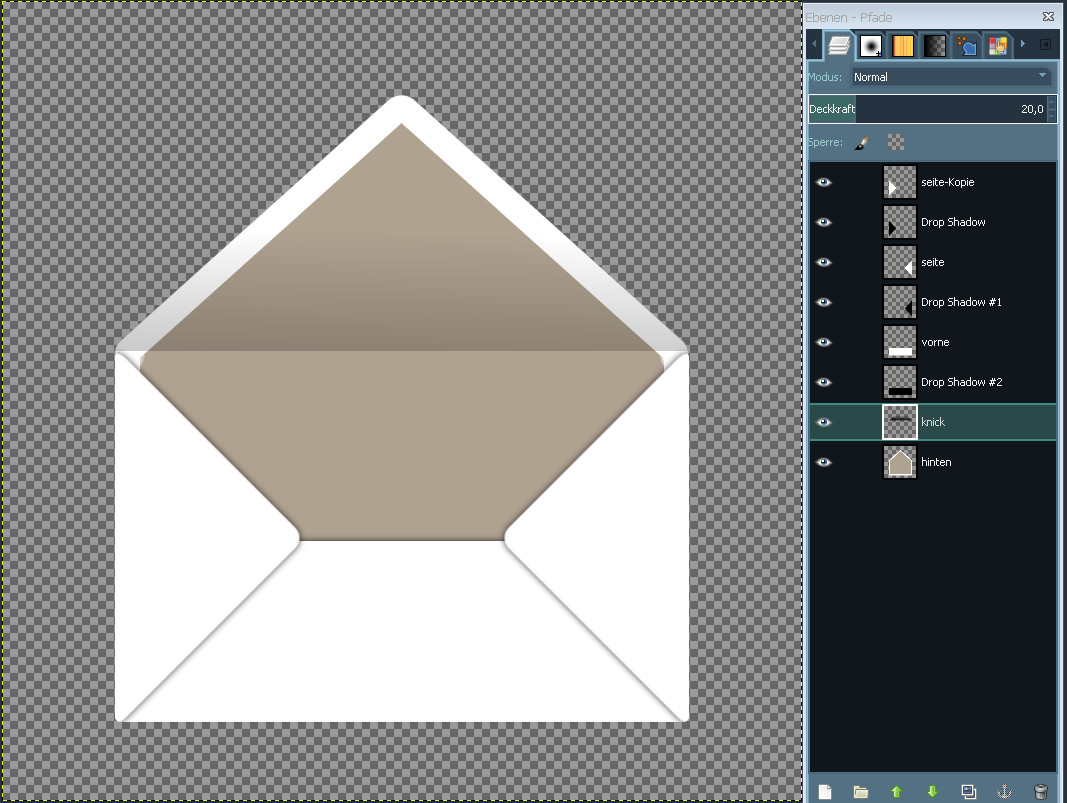The width and height of the screenshot is (1067, 803).
Task: Duplicate the selected layer
Action: click(x=968, y=792)
